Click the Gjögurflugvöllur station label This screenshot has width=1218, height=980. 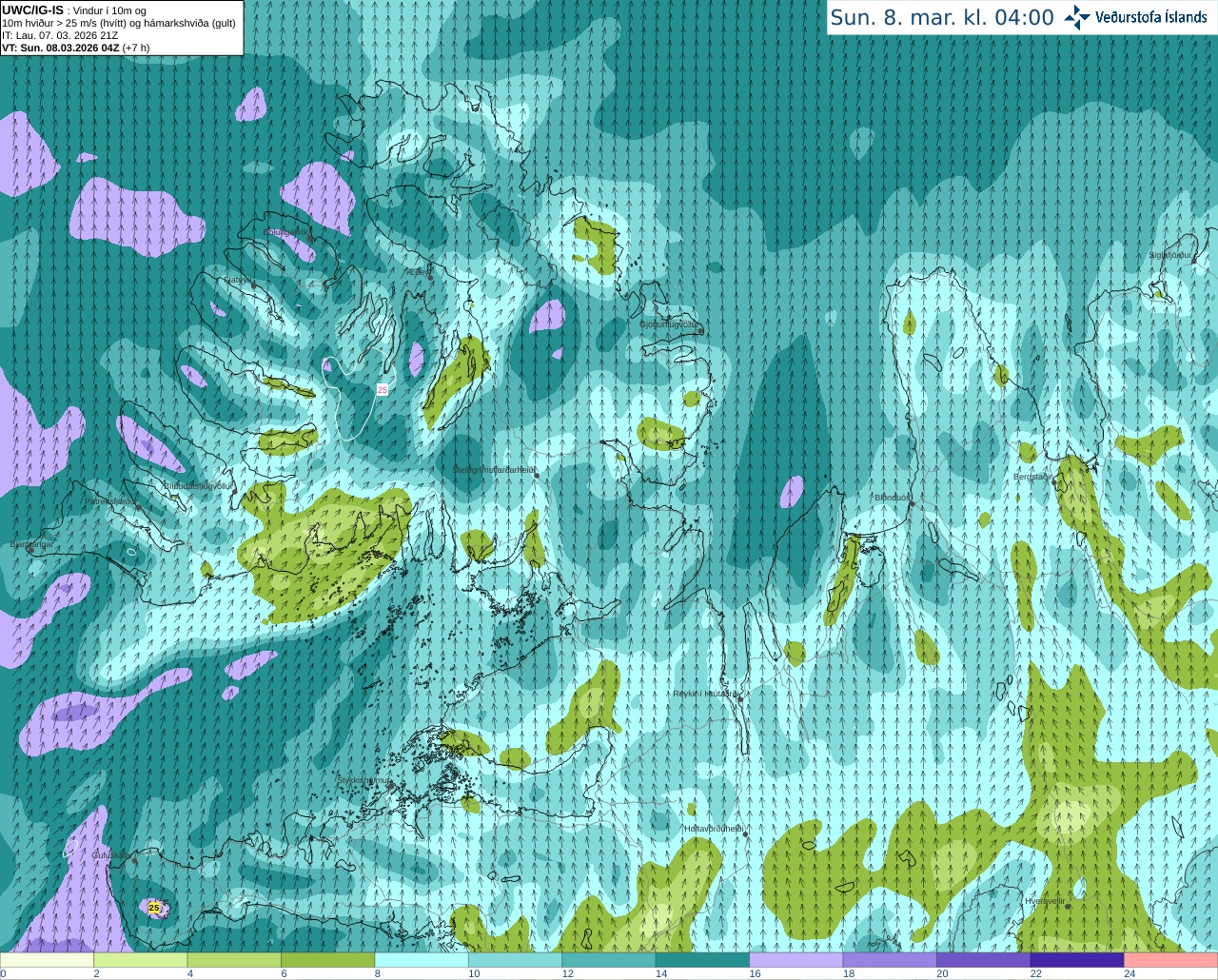click(670, 324)
